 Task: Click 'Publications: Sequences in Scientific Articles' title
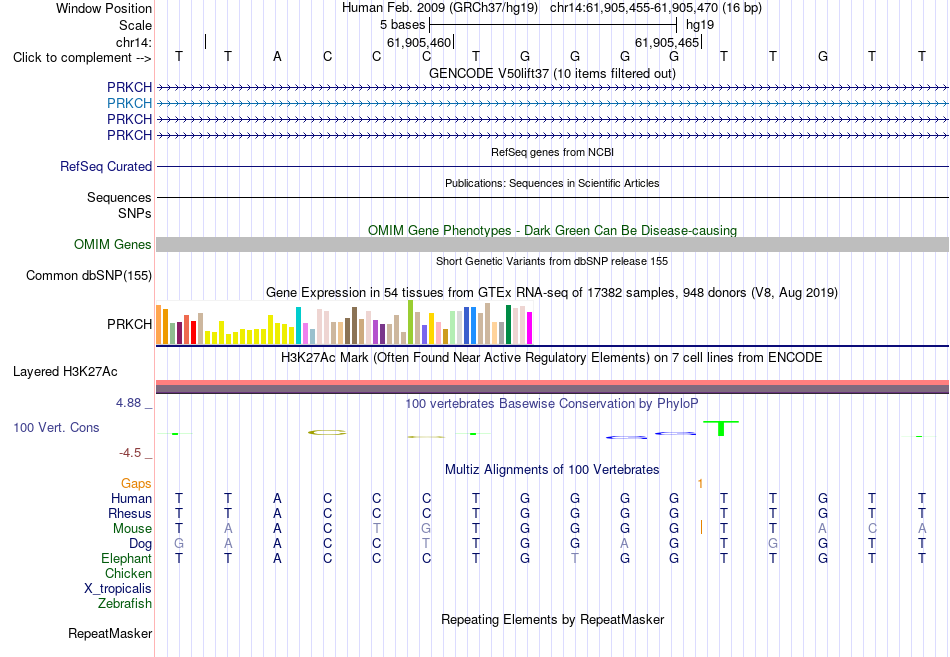[552, 183]
